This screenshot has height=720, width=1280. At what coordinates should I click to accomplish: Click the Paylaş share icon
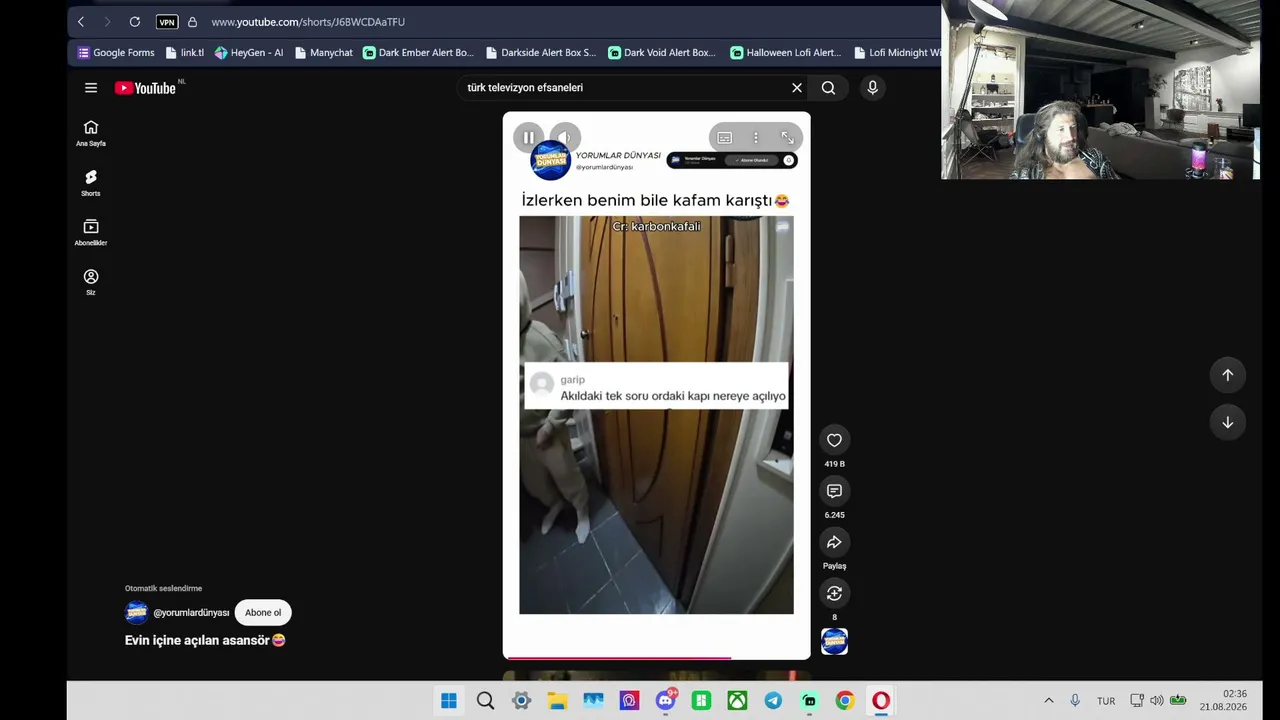834,542
